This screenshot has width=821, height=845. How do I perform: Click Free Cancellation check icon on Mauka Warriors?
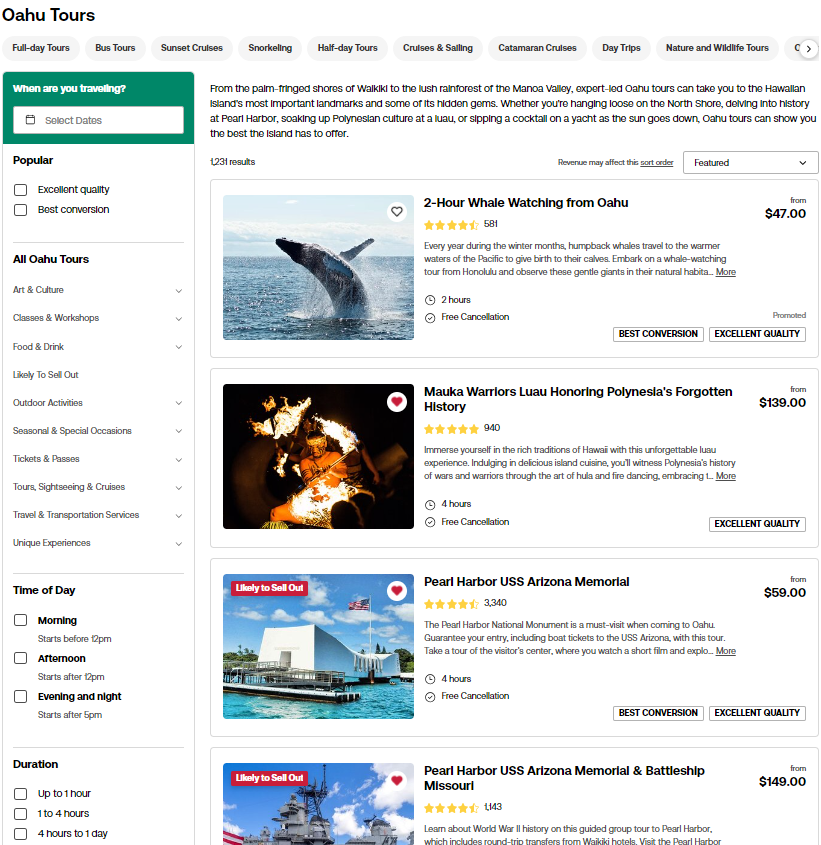point(430,522)
